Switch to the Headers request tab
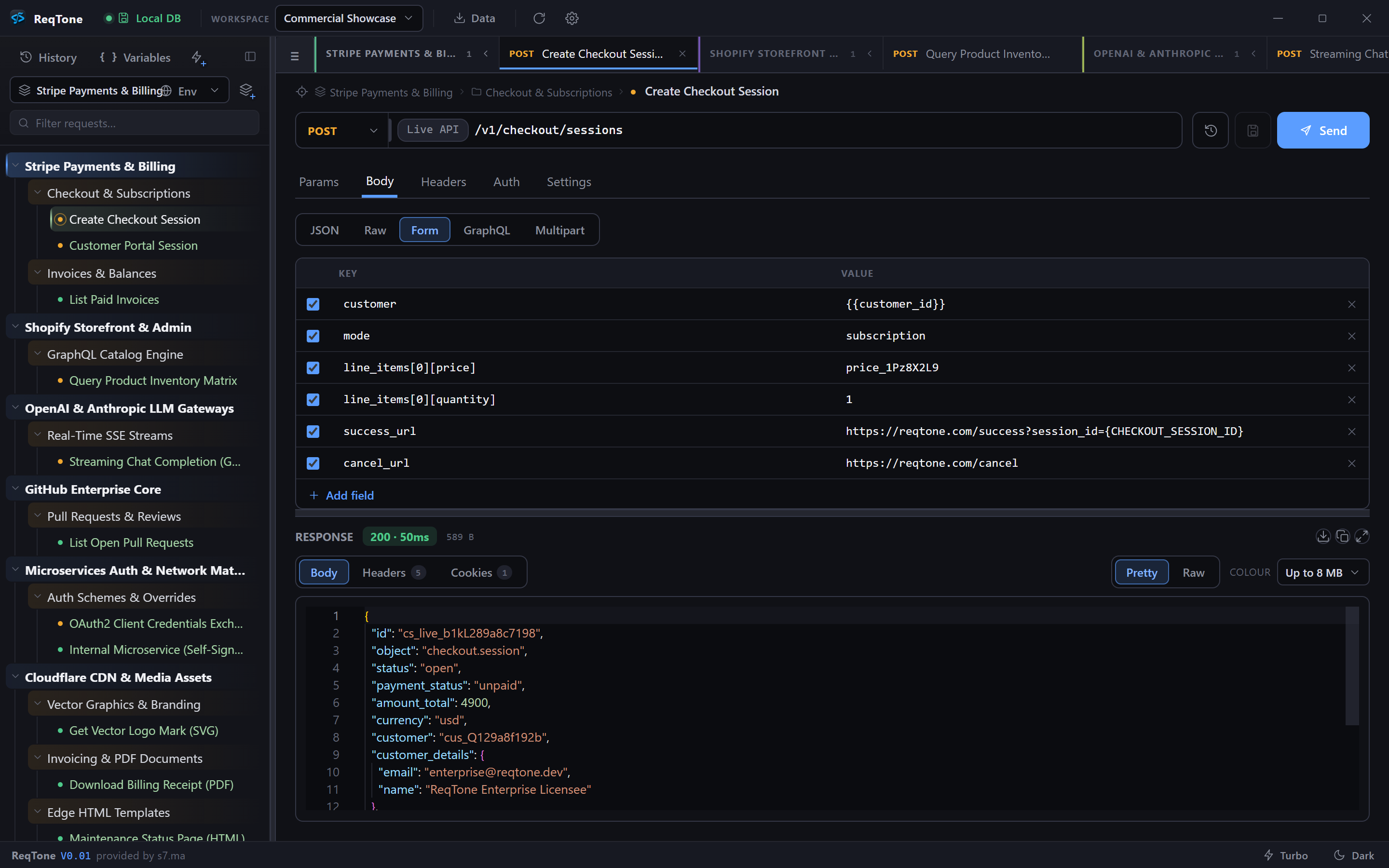 point(443,182)
